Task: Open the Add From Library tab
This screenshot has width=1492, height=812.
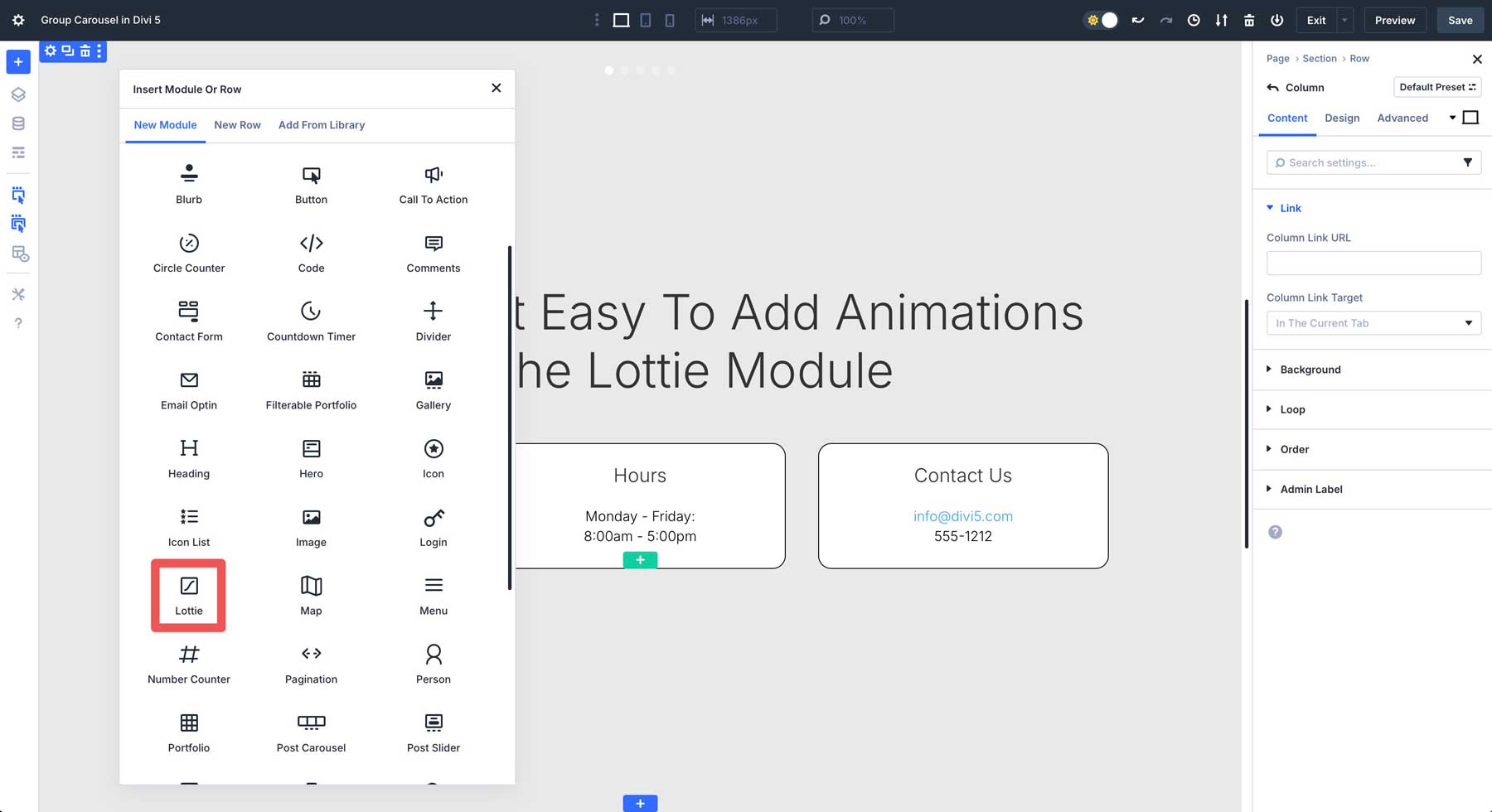Action: tap(321, 125)
